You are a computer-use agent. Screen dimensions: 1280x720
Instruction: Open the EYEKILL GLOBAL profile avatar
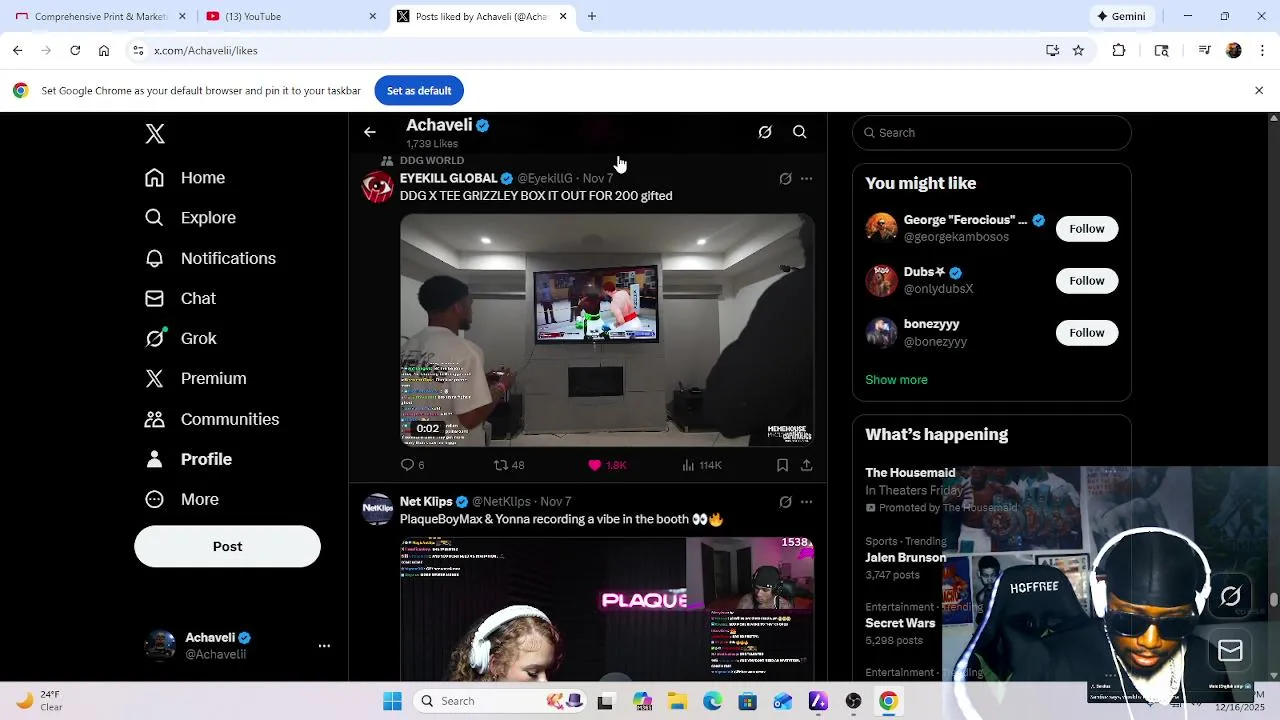[x=378, y=187]
